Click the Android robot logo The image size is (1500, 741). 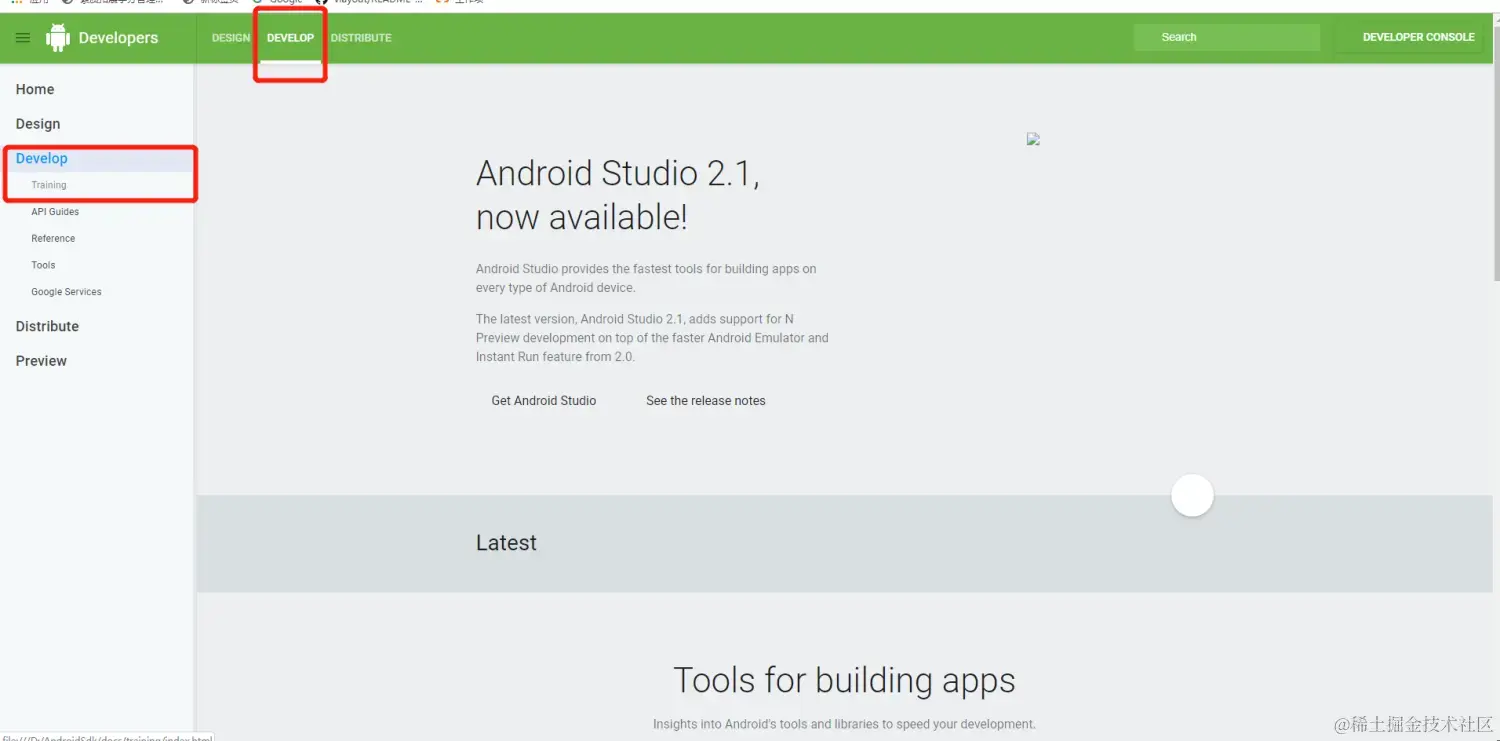pos(58,38)
